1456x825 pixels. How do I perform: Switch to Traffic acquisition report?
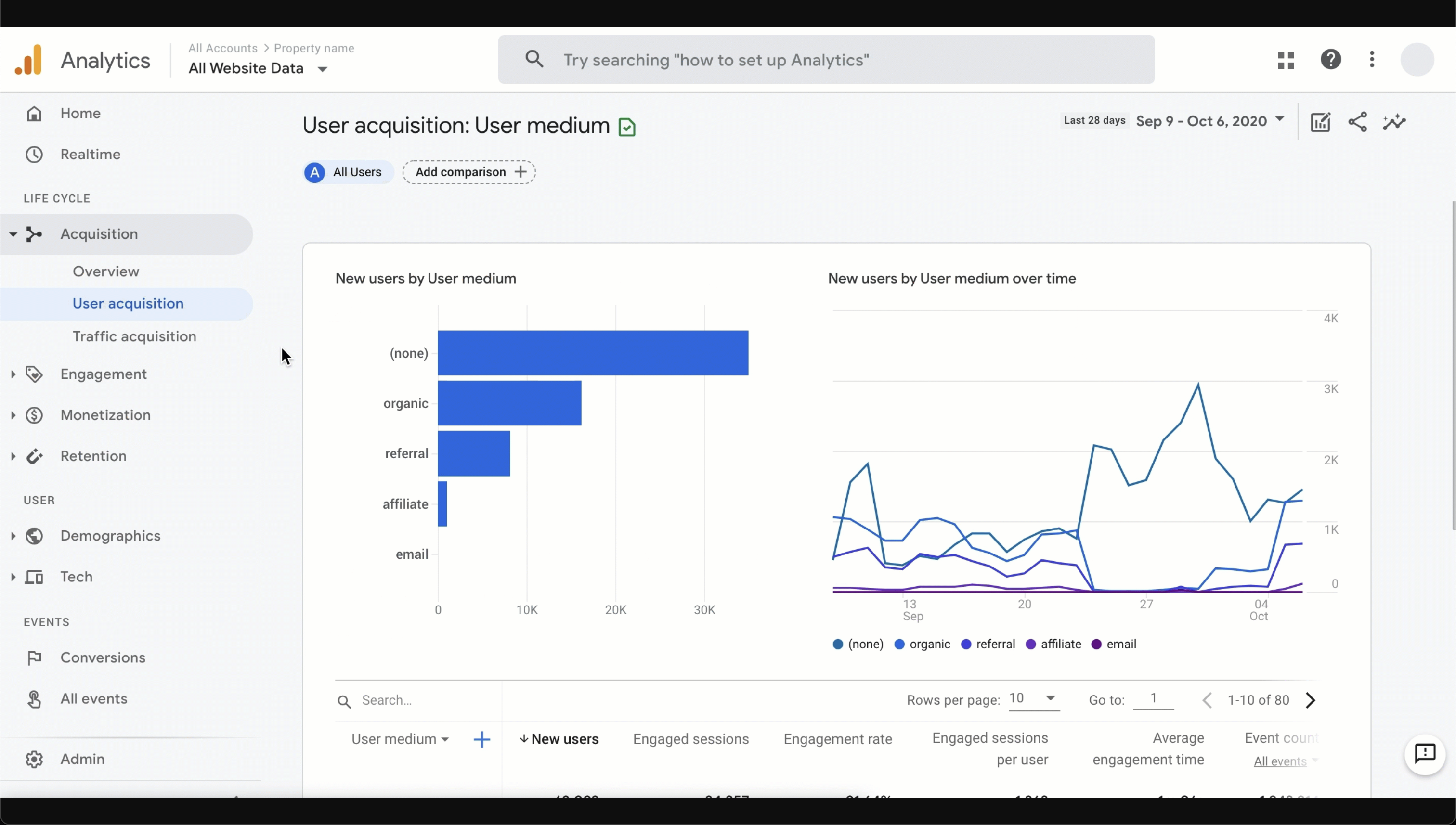coord(134,336)
